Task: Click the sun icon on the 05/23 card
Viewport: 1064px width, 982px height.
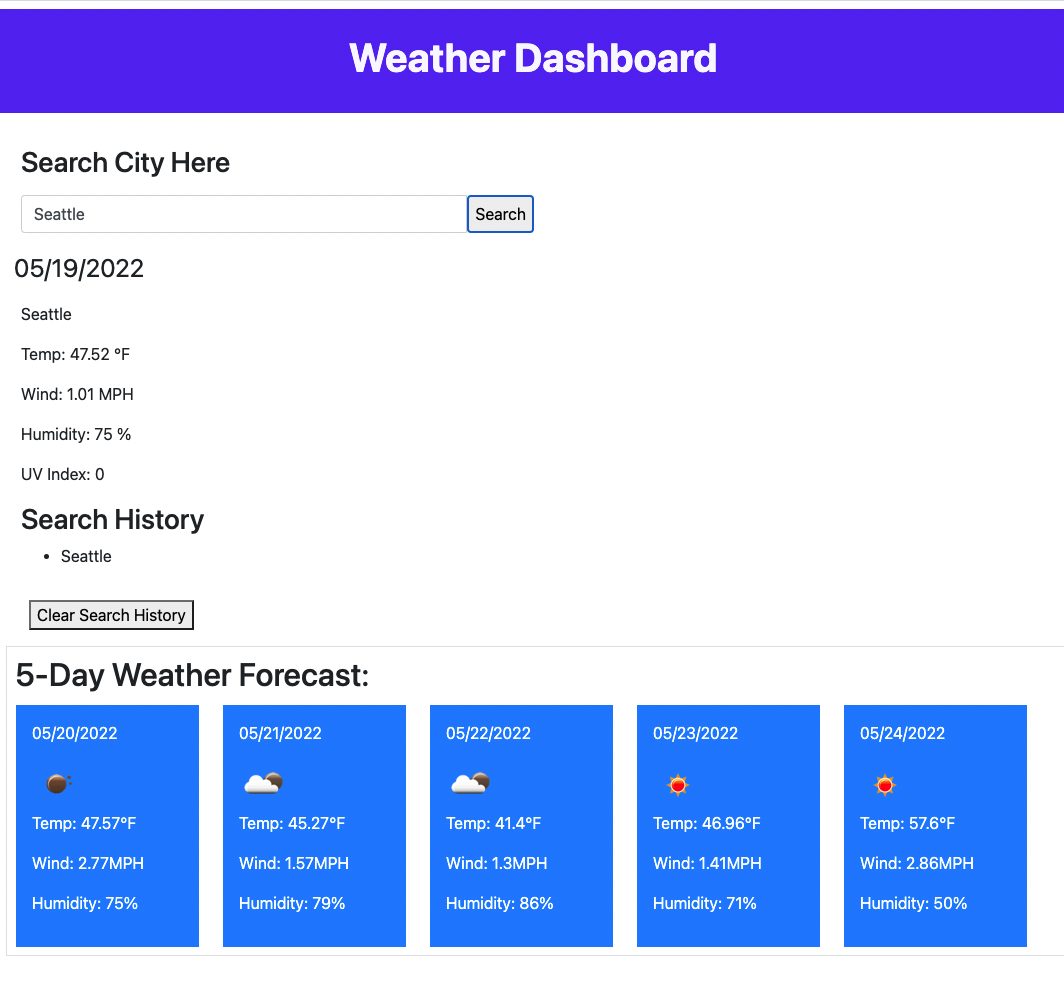Action: (x=678, y=785)
